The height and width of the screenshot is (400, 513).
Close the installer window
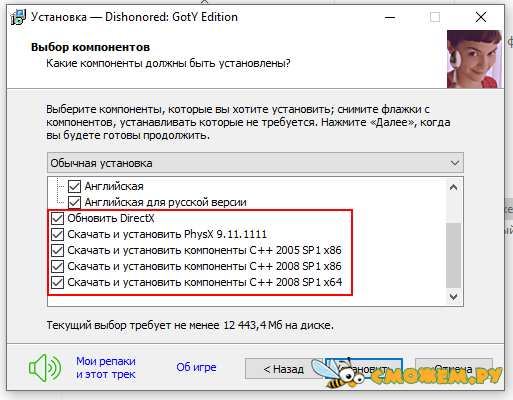[481, 17]
